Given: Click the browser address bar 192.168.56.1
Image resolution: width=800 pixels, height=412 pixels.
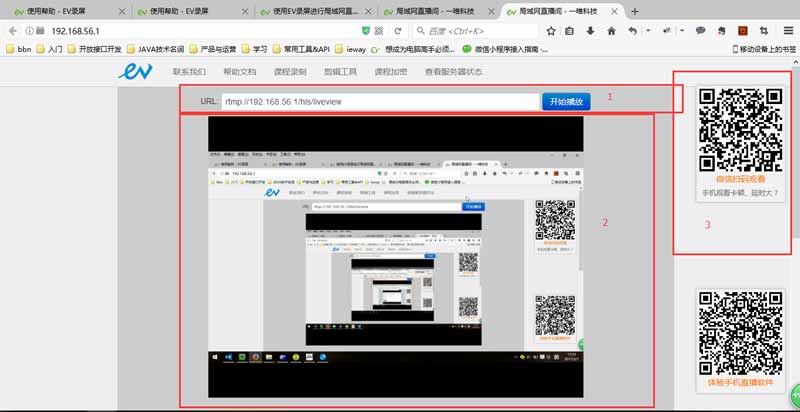Looking at the screenshot, I should pos(204,31).
